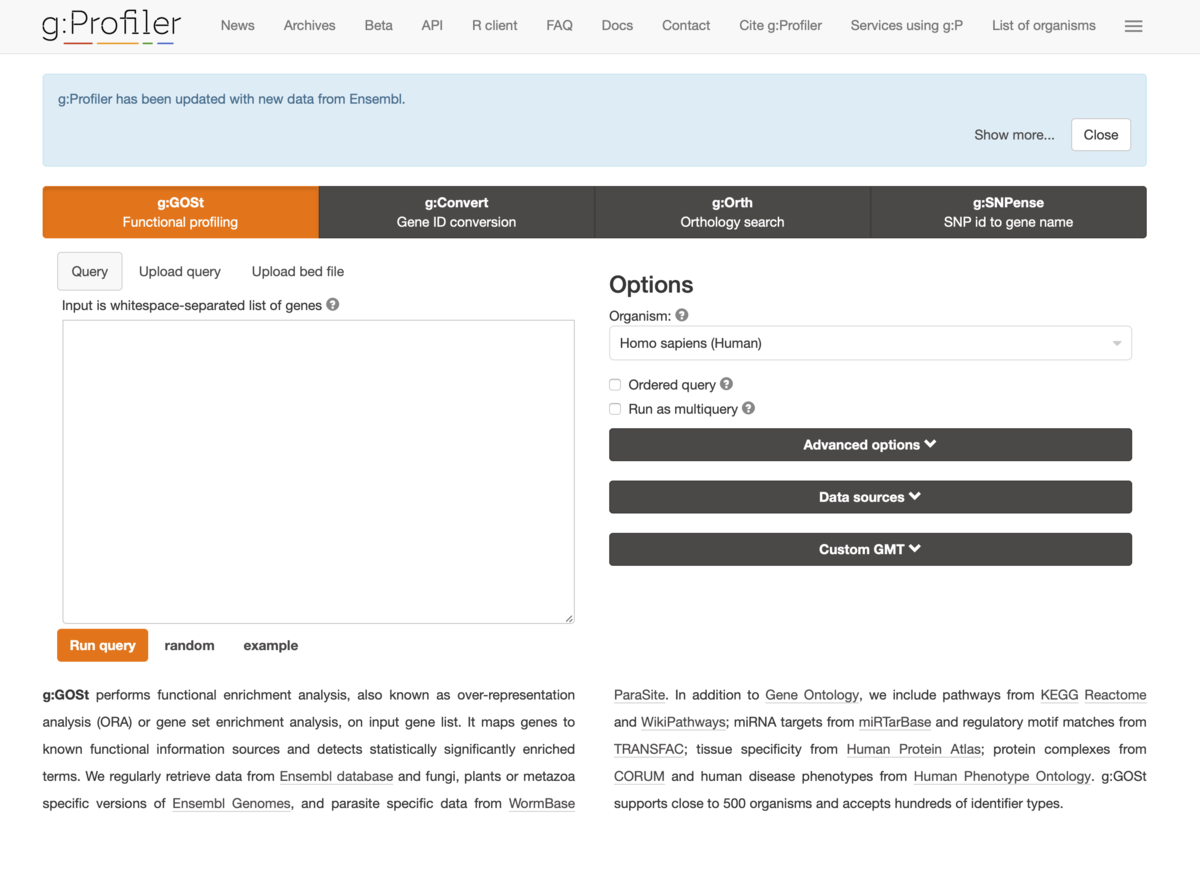Grab the text area resize handle
This screenshot has height=871, width=1200.
click(569, 618)
